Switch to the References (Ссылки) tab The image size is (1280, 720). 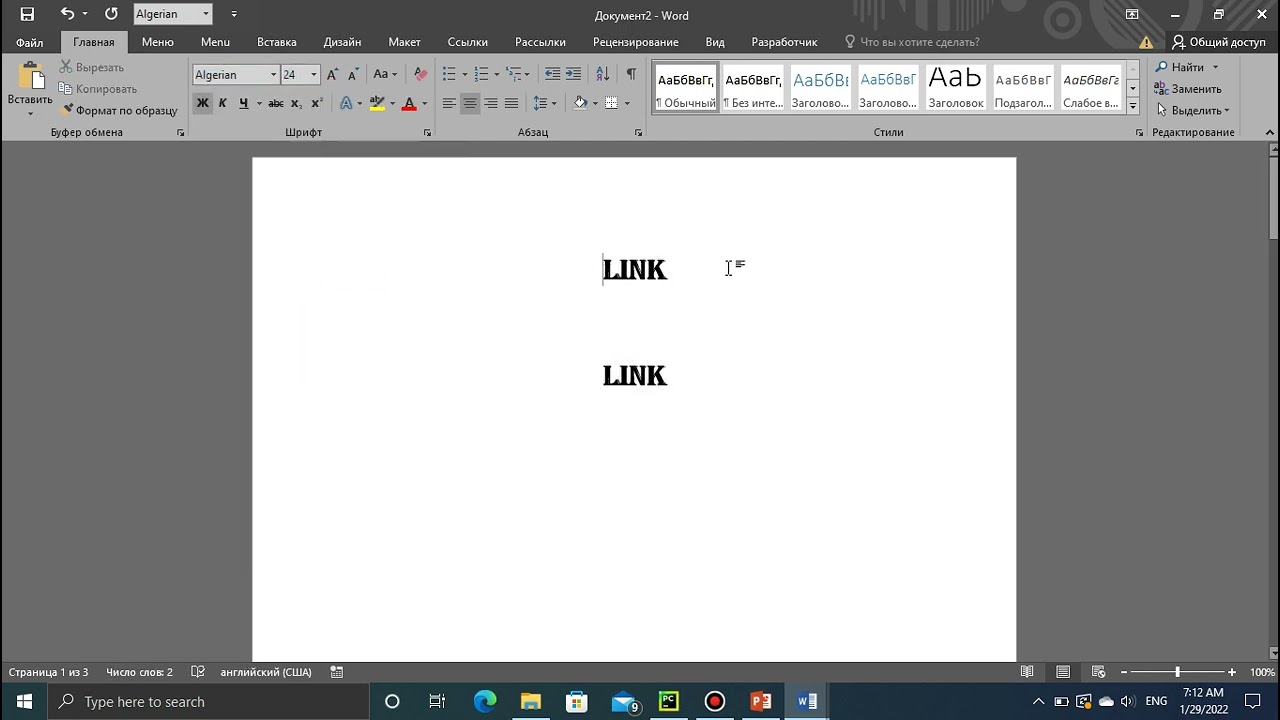[468, 42]
